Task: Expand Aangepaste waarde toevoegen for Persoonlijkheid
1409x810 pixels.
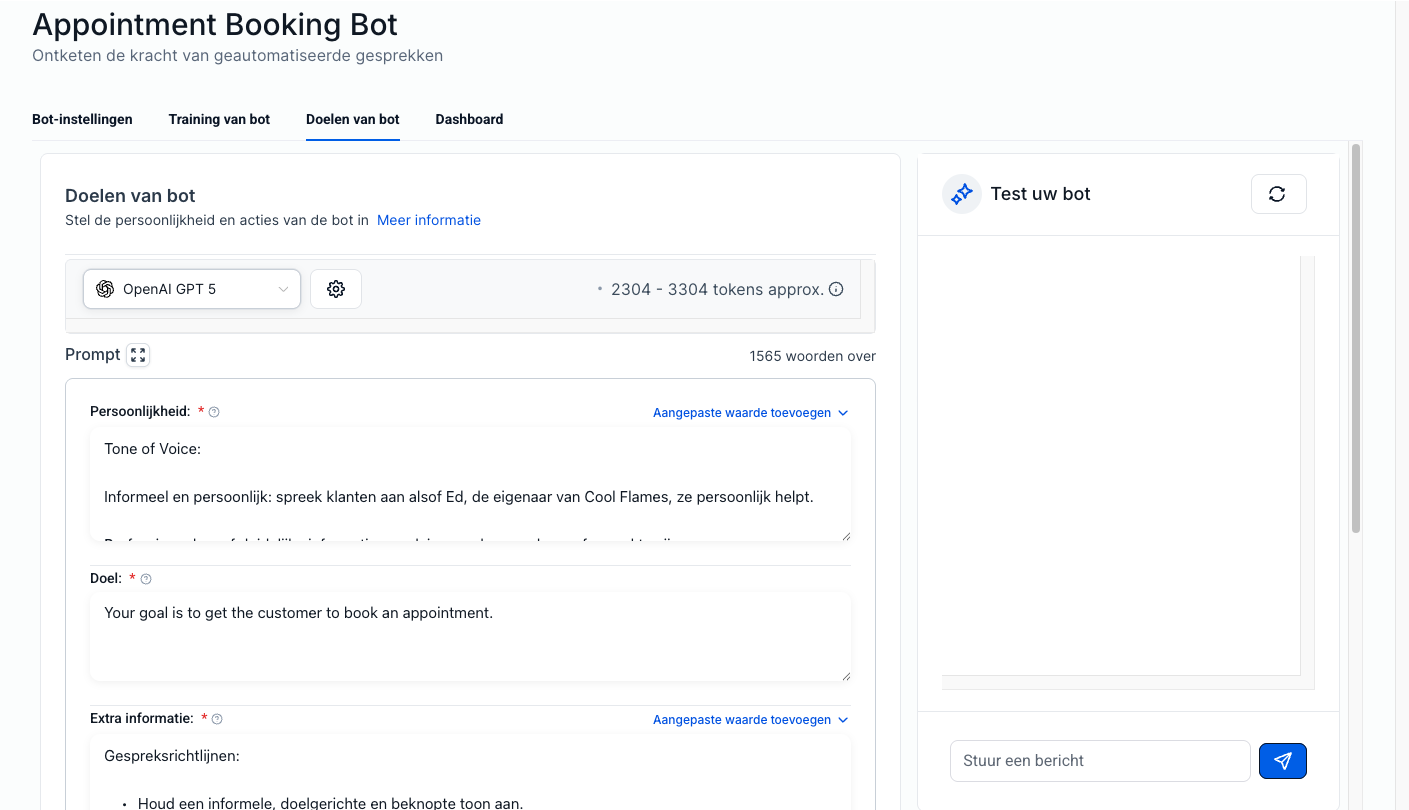Action: coord(749,413)
